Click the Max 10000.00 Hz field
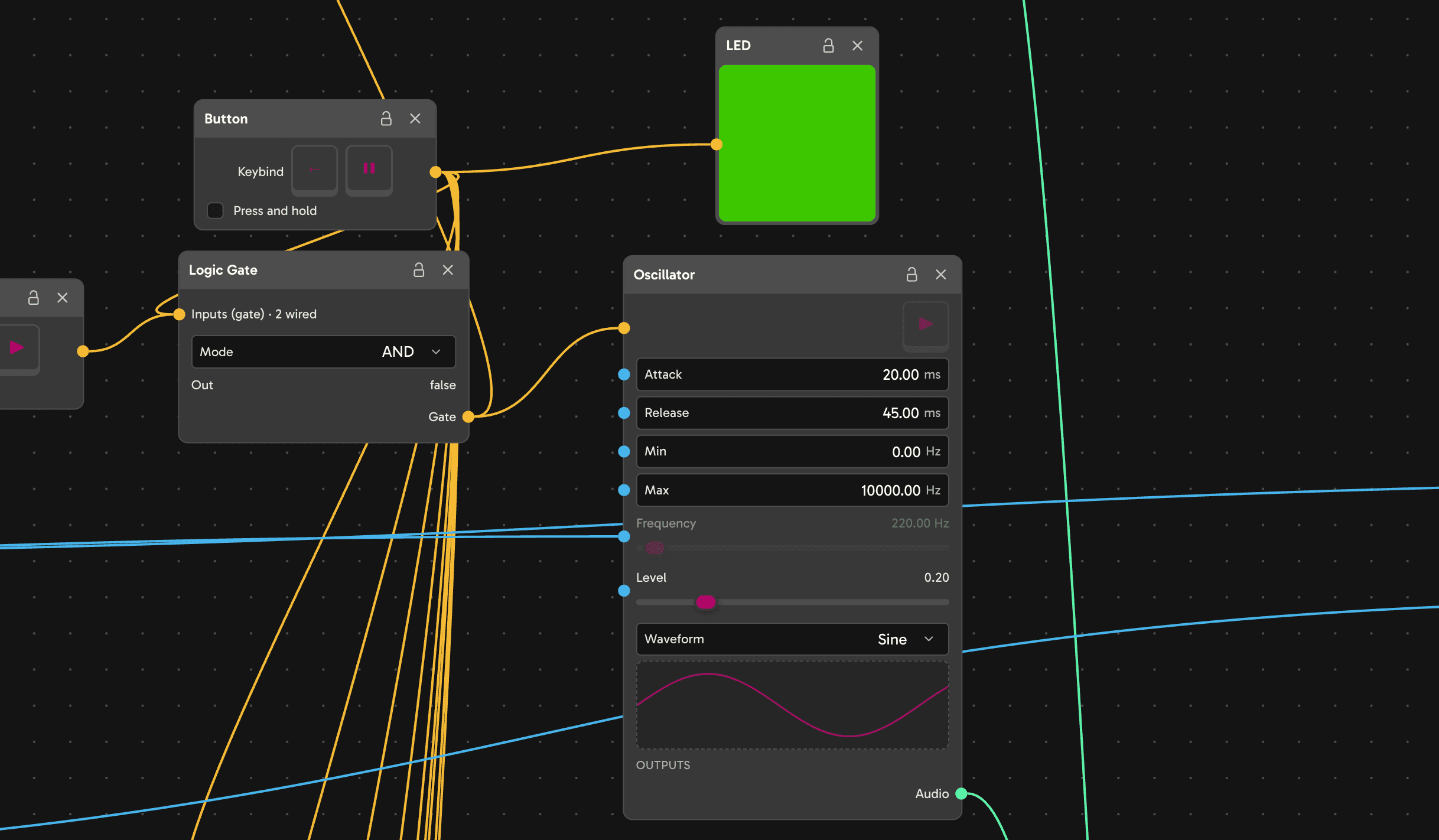Viewport: 1439px width, 840px height. coord(792,490)
